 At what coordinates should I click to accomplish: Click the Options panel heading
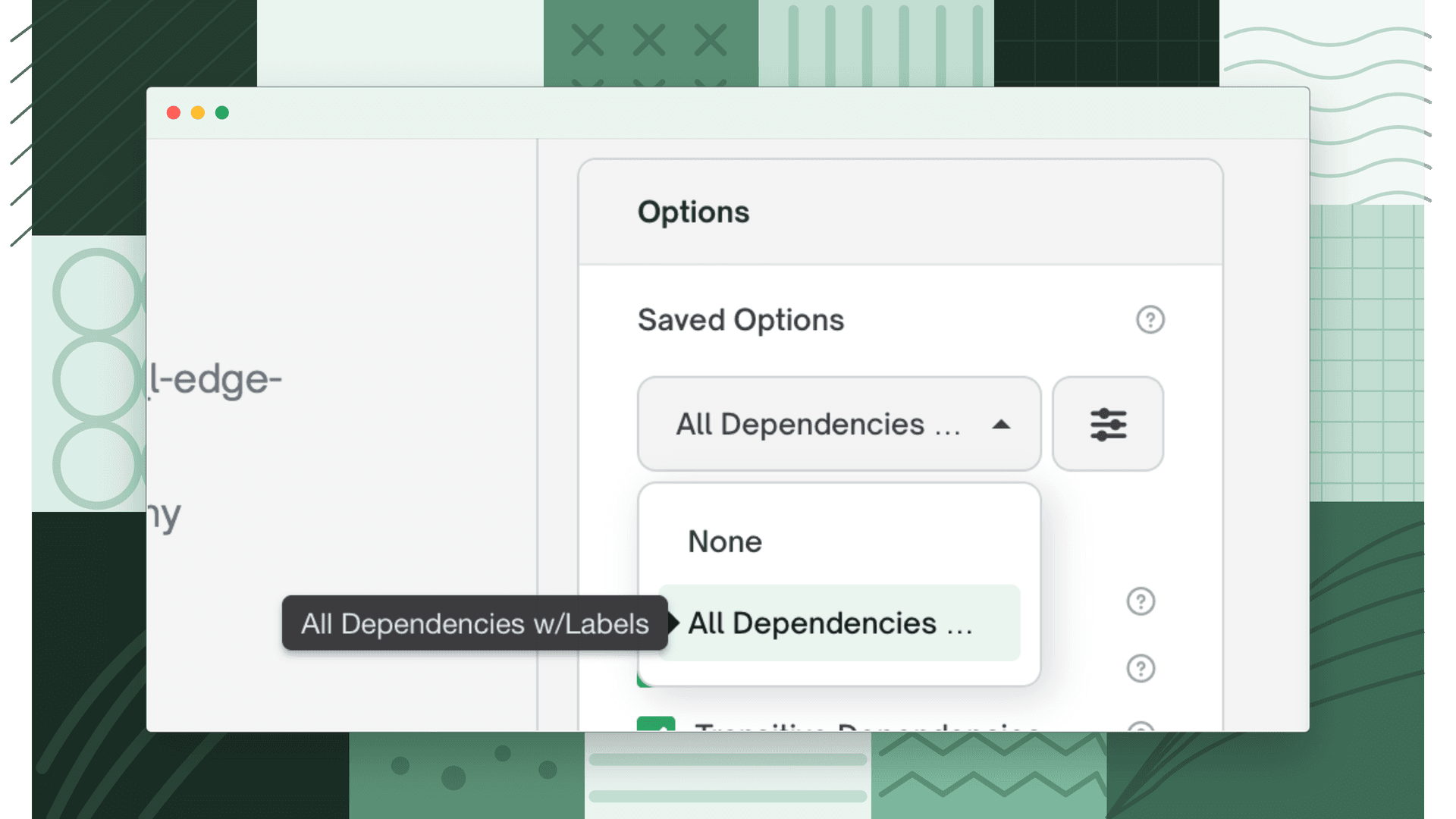[693, 212]
